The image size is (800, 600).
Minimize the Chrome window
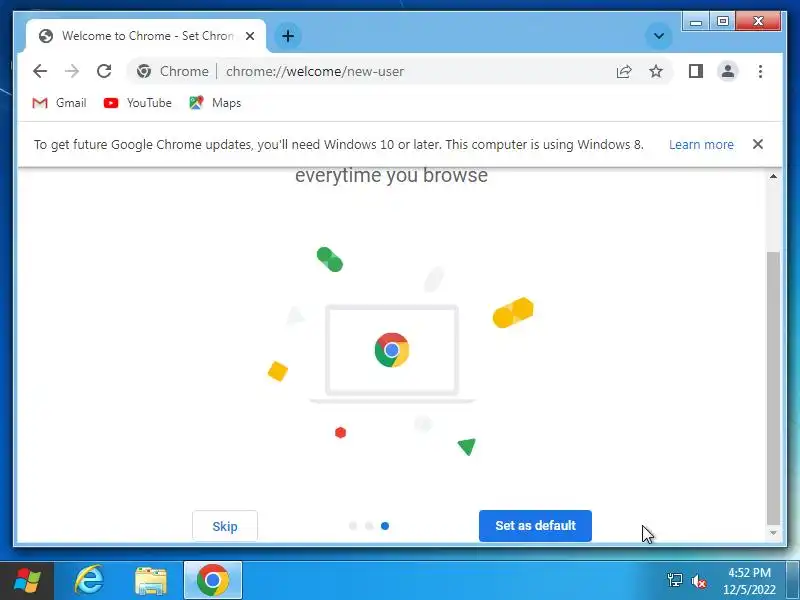click(696, 21)
